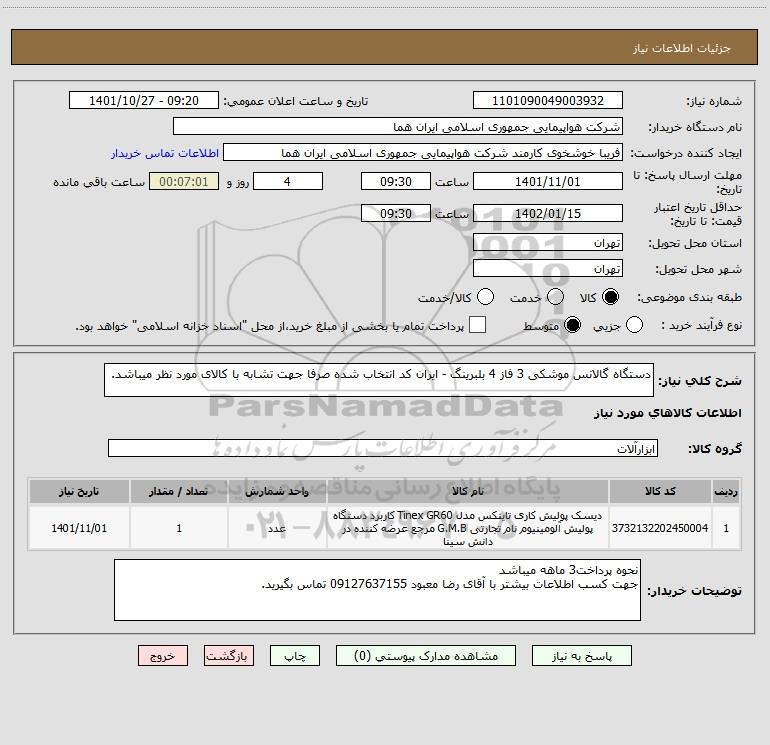
Task: Click مشاهده مدارک پیوستی (0) button
Action: pyautogui.click(x=426, y=656)
